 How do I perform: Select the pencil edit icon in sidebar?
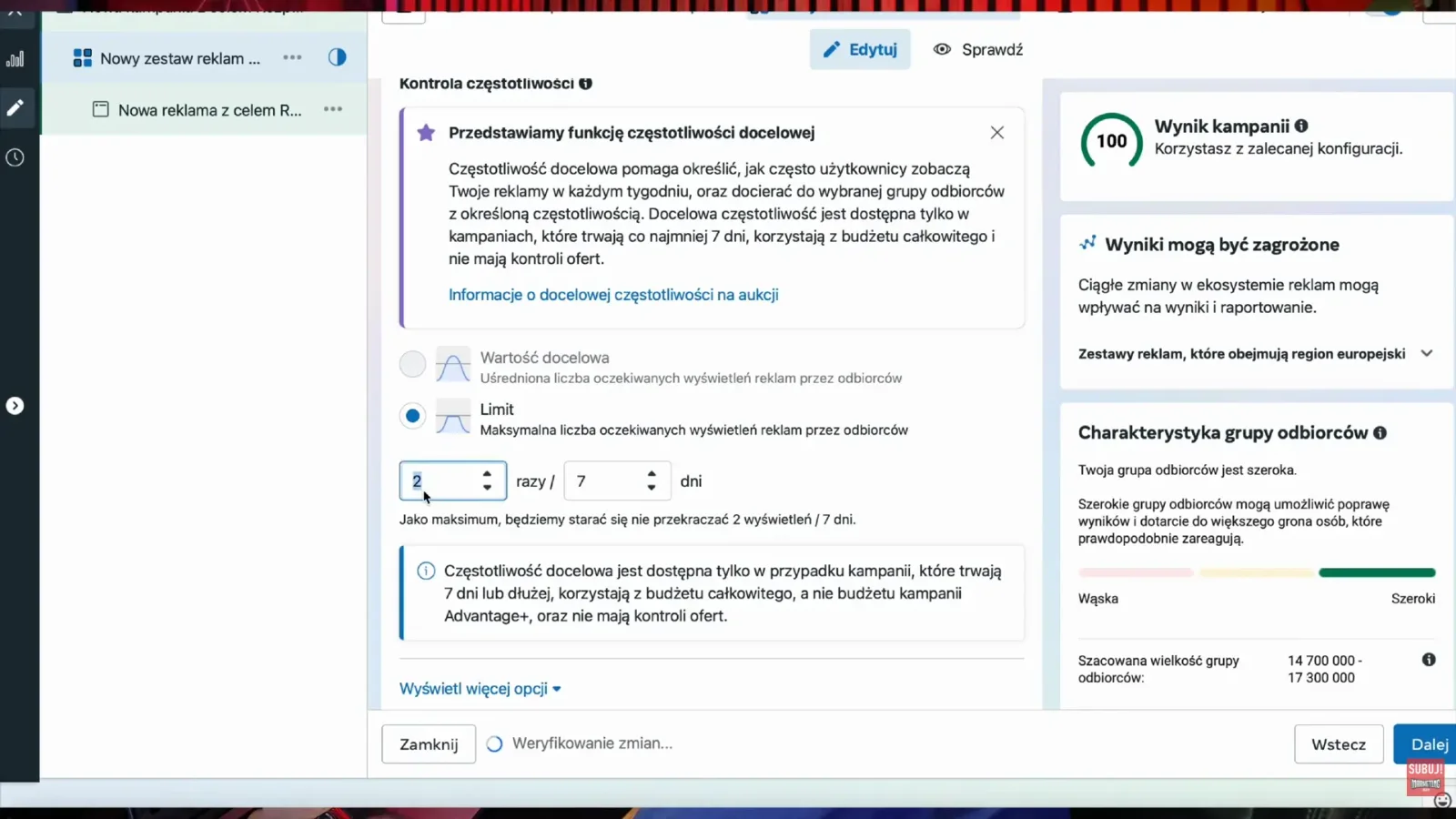15,108
